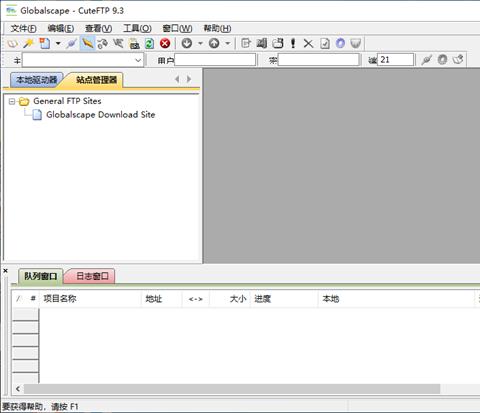The height and width of the screenshot is (413, 480).
Task: Click the exclamation mark Execute icon
Action: 293,43
